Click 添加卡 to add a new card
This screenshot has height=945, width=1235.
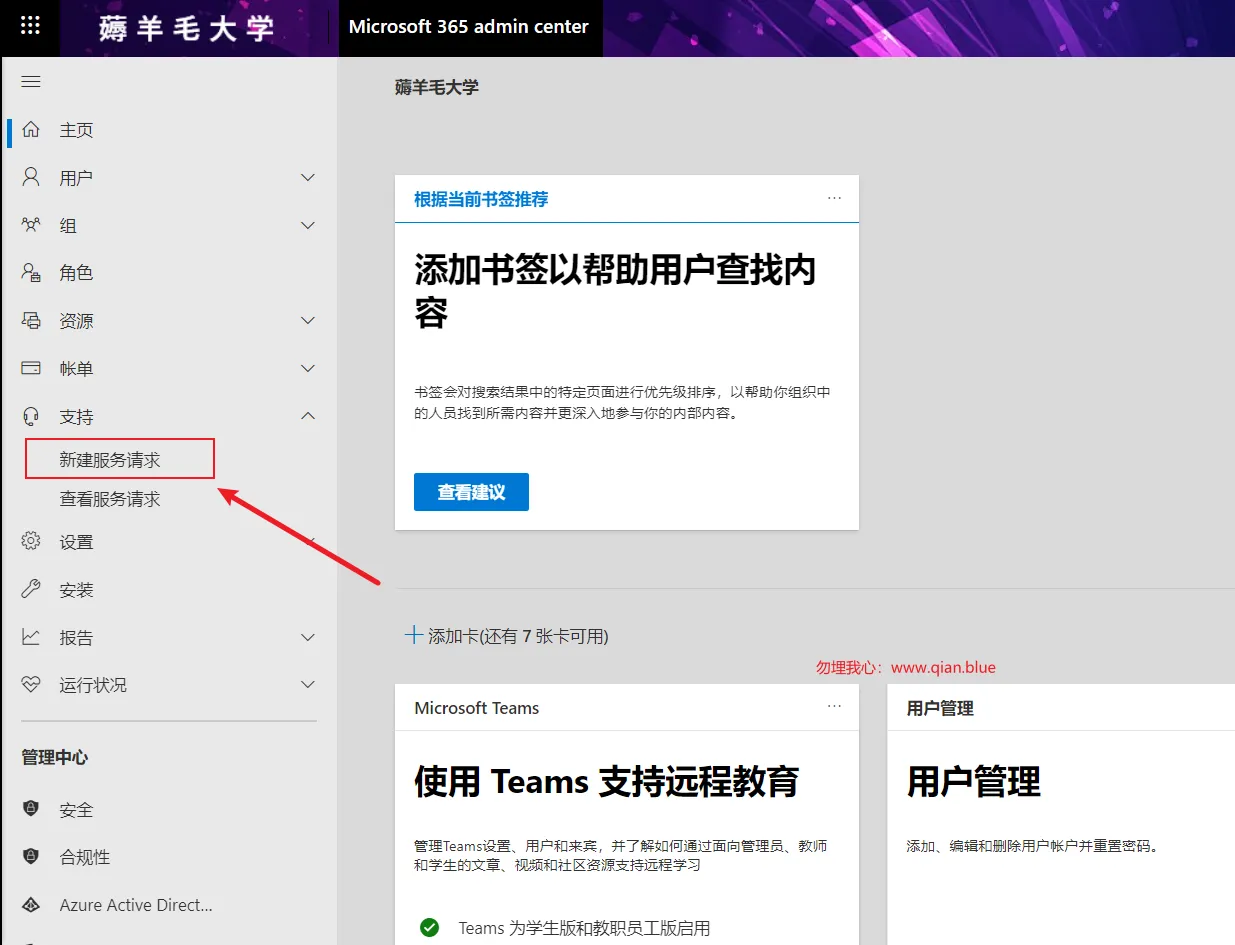point(506,636)
